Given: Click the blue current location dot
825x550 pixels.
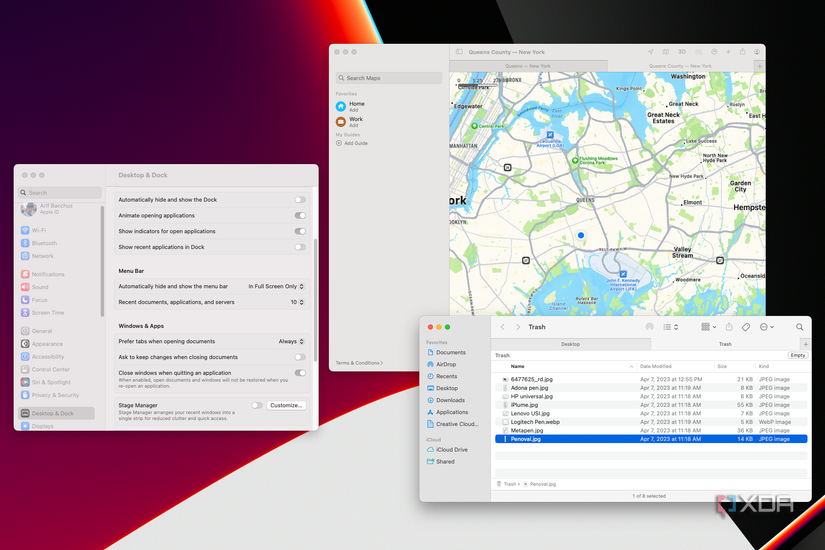Looking at the screenshot, I should (581, 235).
